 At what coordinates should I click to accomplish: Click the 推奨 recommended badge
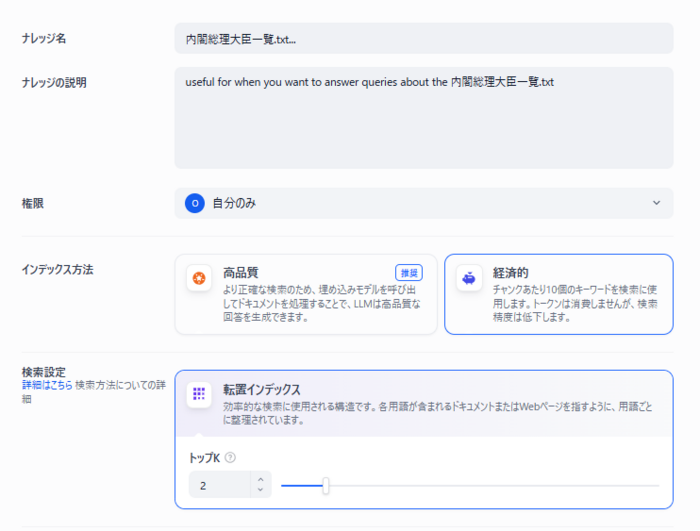click(409, 273)
